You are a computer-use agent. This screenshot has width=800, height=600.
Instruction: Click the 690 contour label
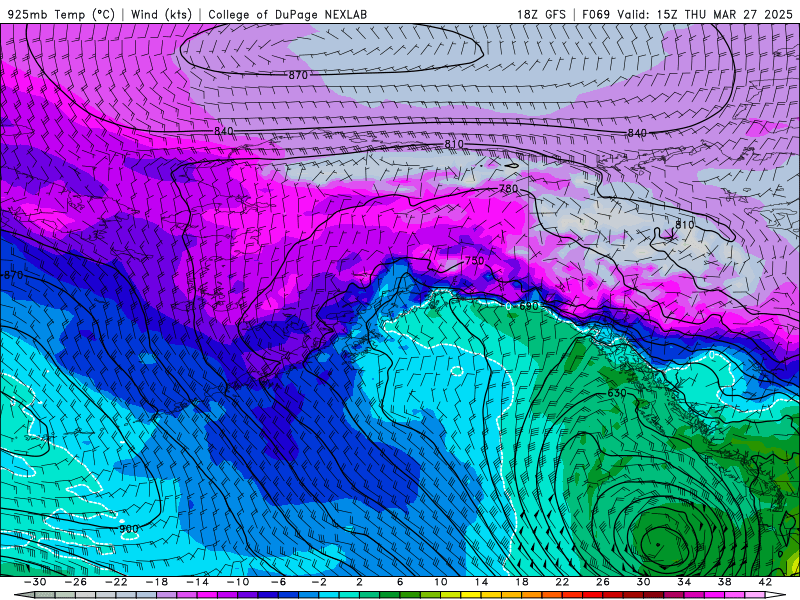point(529,307)
